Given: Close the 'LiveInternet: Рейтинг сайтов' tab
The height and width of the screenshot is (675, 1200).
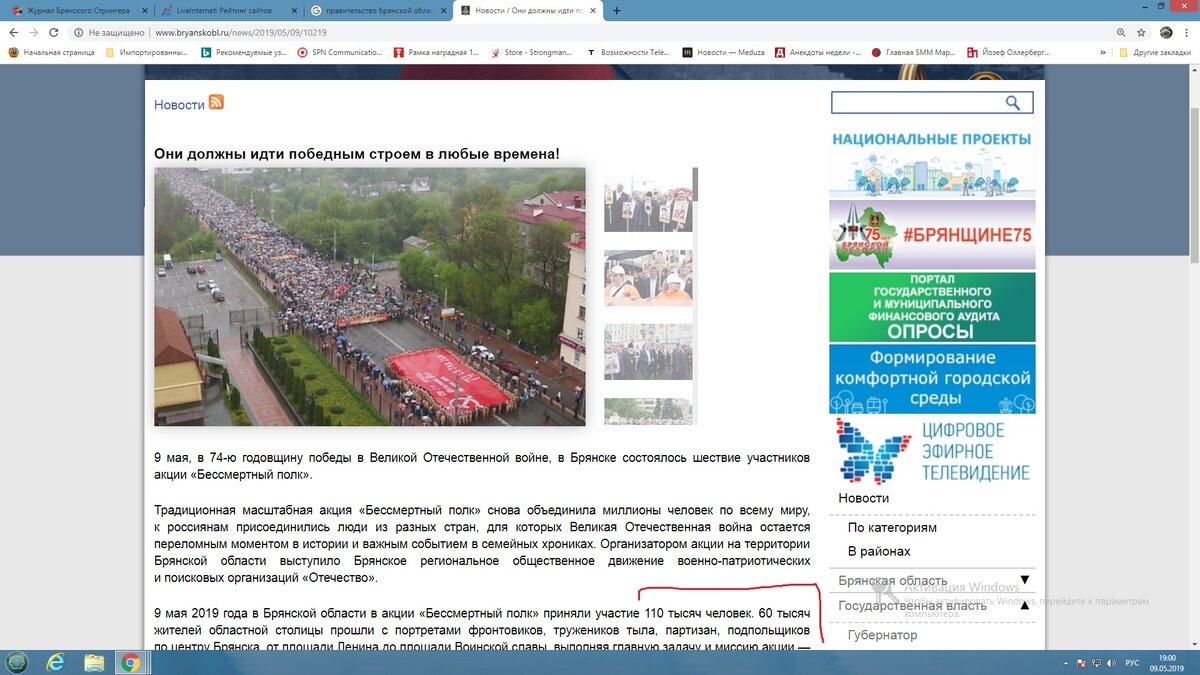Looking at the screenshot, I should 293,11.
